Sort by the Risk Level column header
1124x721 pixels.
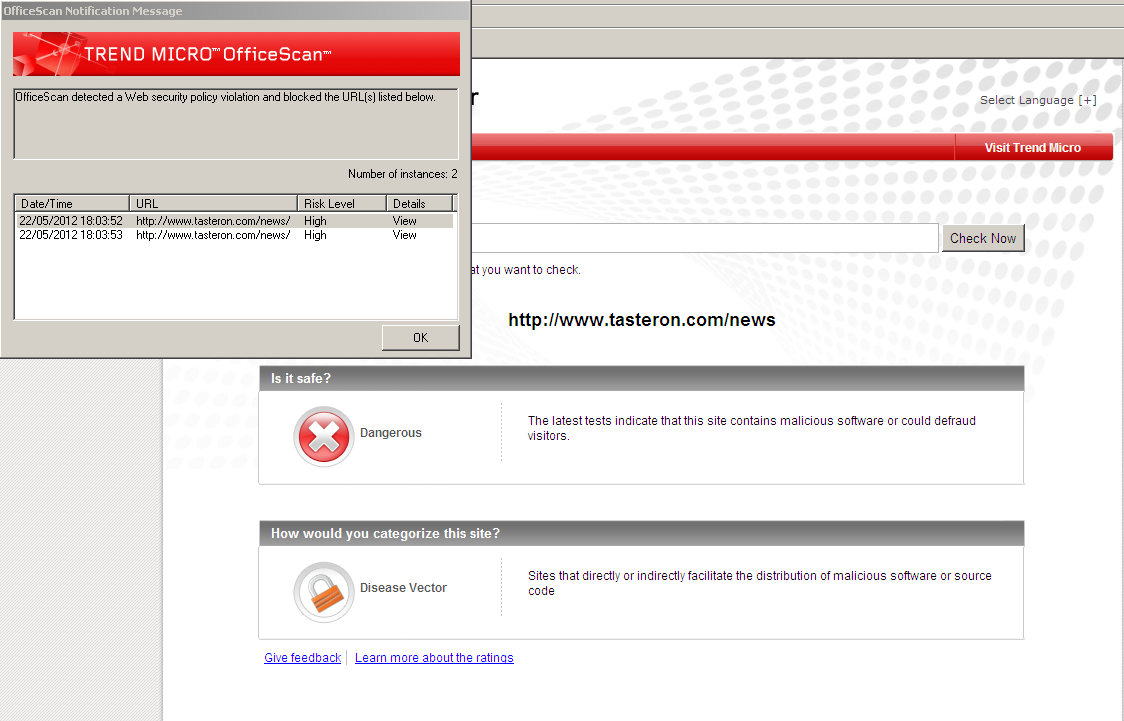342,204
